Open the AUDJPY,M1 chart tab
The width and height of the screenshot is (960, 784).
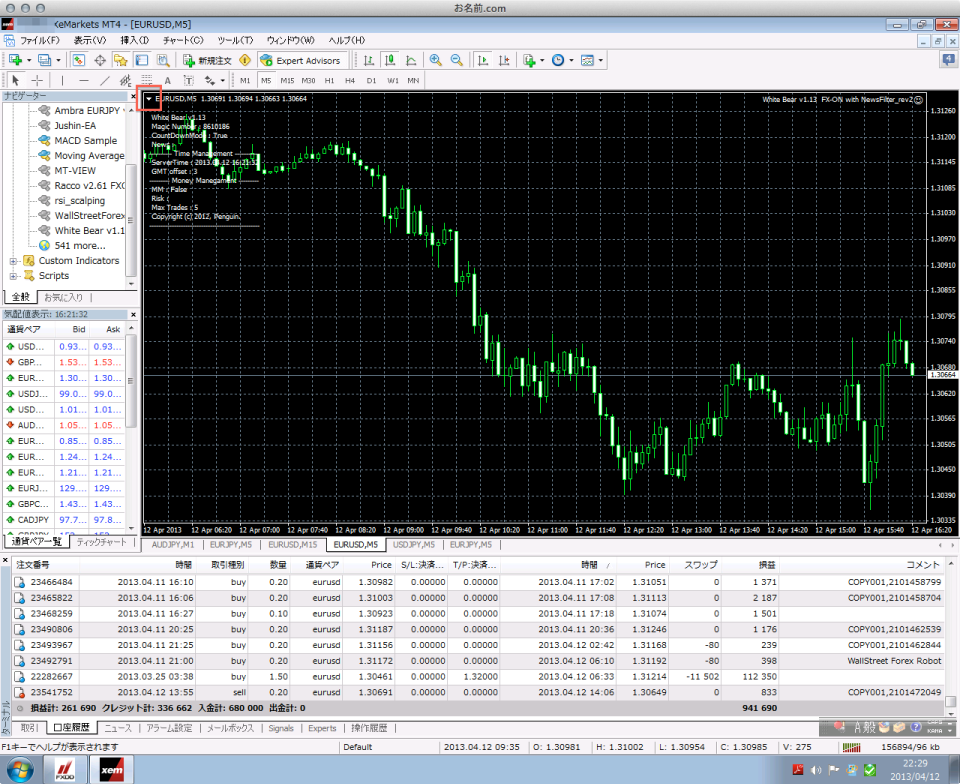(173, 544)
